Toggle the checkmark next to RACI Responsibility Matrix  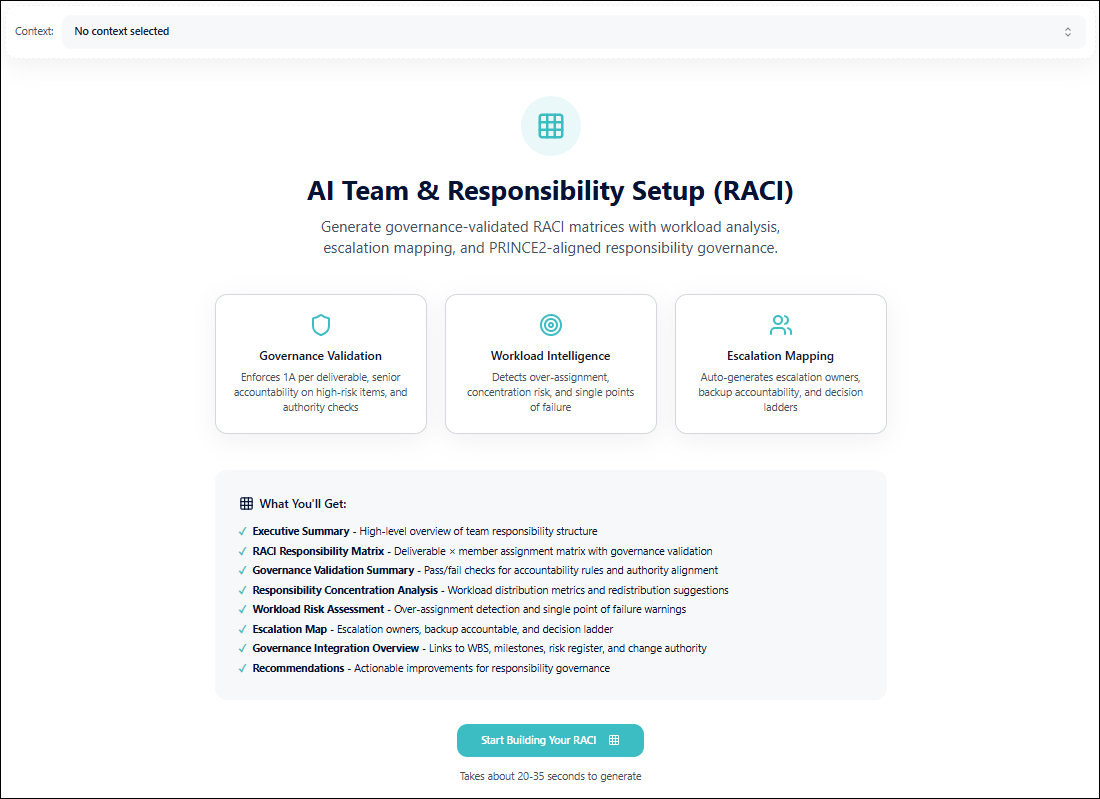[241, 551]
